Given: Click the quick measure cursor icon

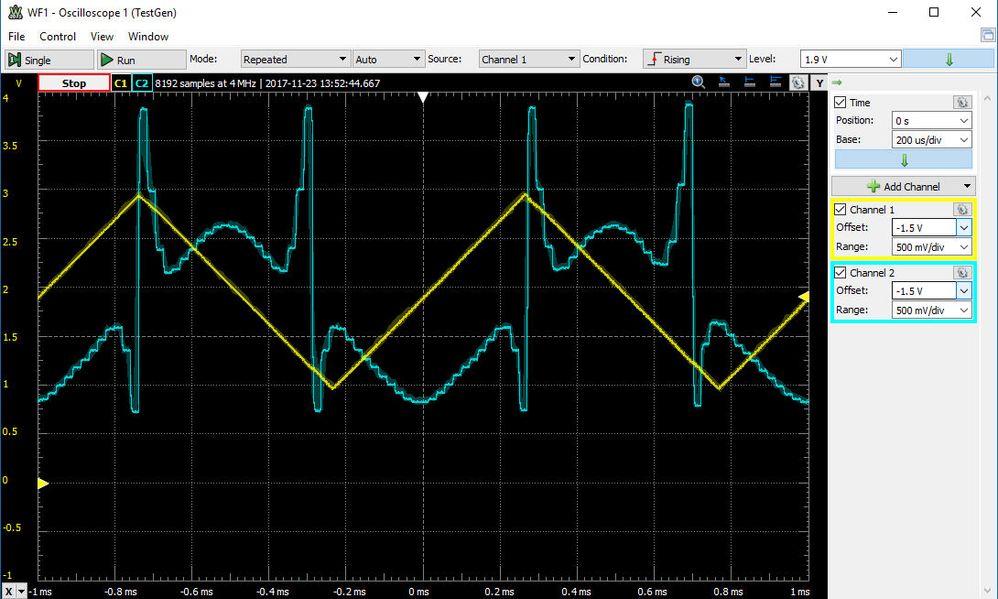Looking at the screenshot, I should [724, 82].
